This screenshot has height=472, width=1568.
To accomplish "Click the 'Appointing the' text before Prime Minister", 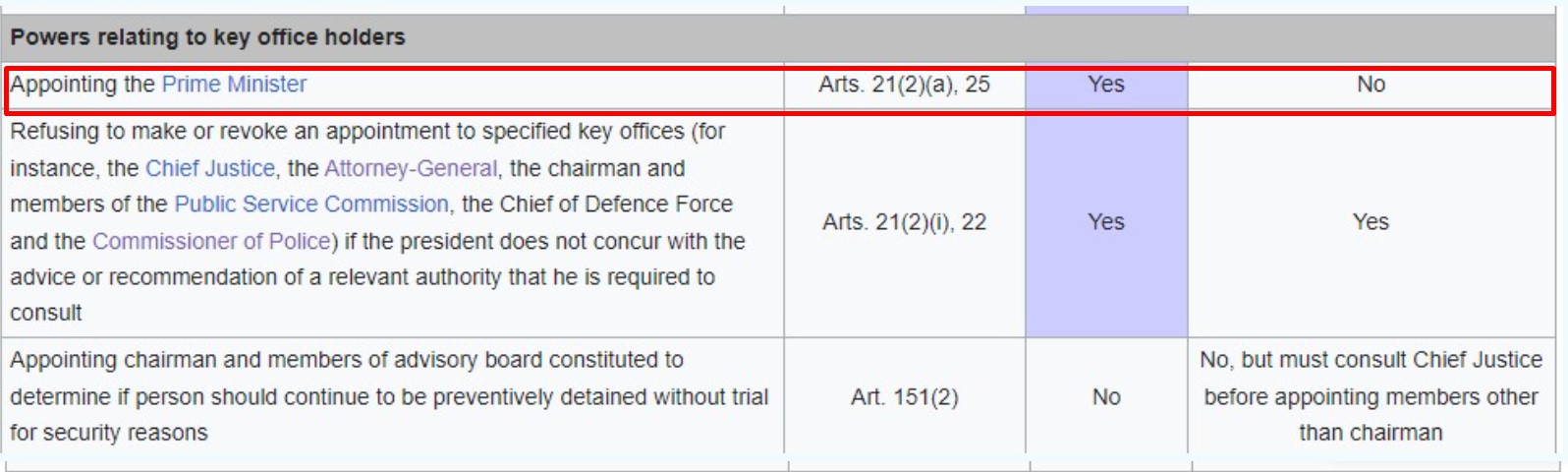I will 83,85.
